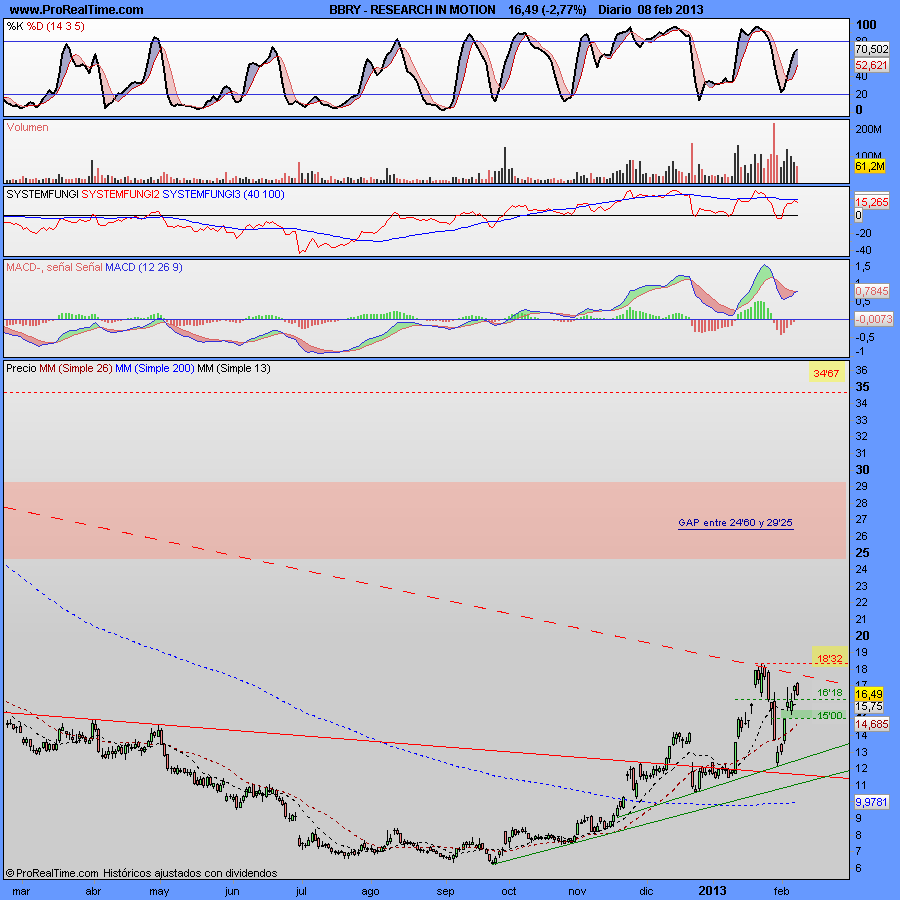The width and height of the screenshot is (900, 900).
Task: Click the 70,502 stochastic value tag
Action: coord(871,49)
